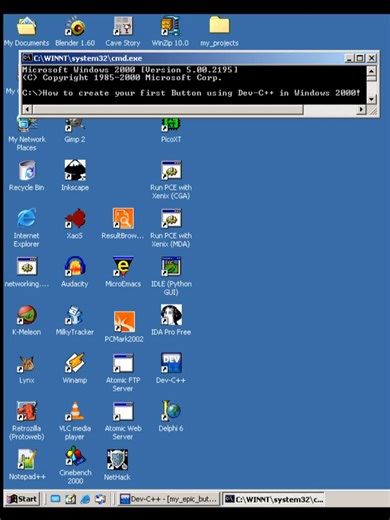This screenshot has height=520, width=390.
Task: Open MilkyTracker shortcut
Action: click(75, 320)
